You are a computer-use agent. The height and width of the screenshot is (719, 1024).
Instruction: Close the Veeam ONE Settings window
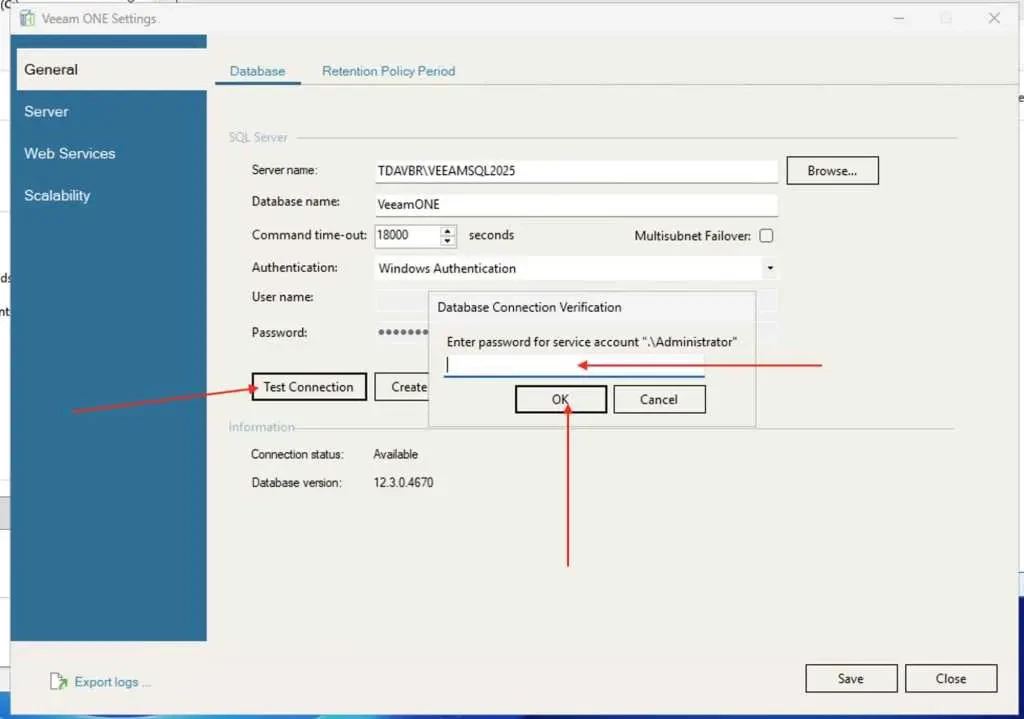994,18
